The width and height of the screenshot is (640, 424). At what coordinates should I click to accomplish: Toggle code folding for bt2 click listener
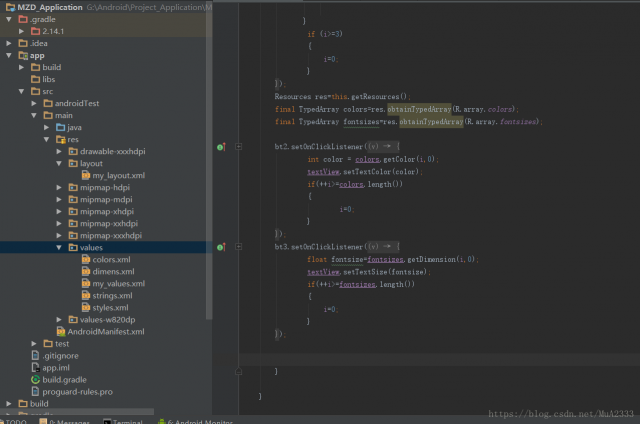[239, 146]
